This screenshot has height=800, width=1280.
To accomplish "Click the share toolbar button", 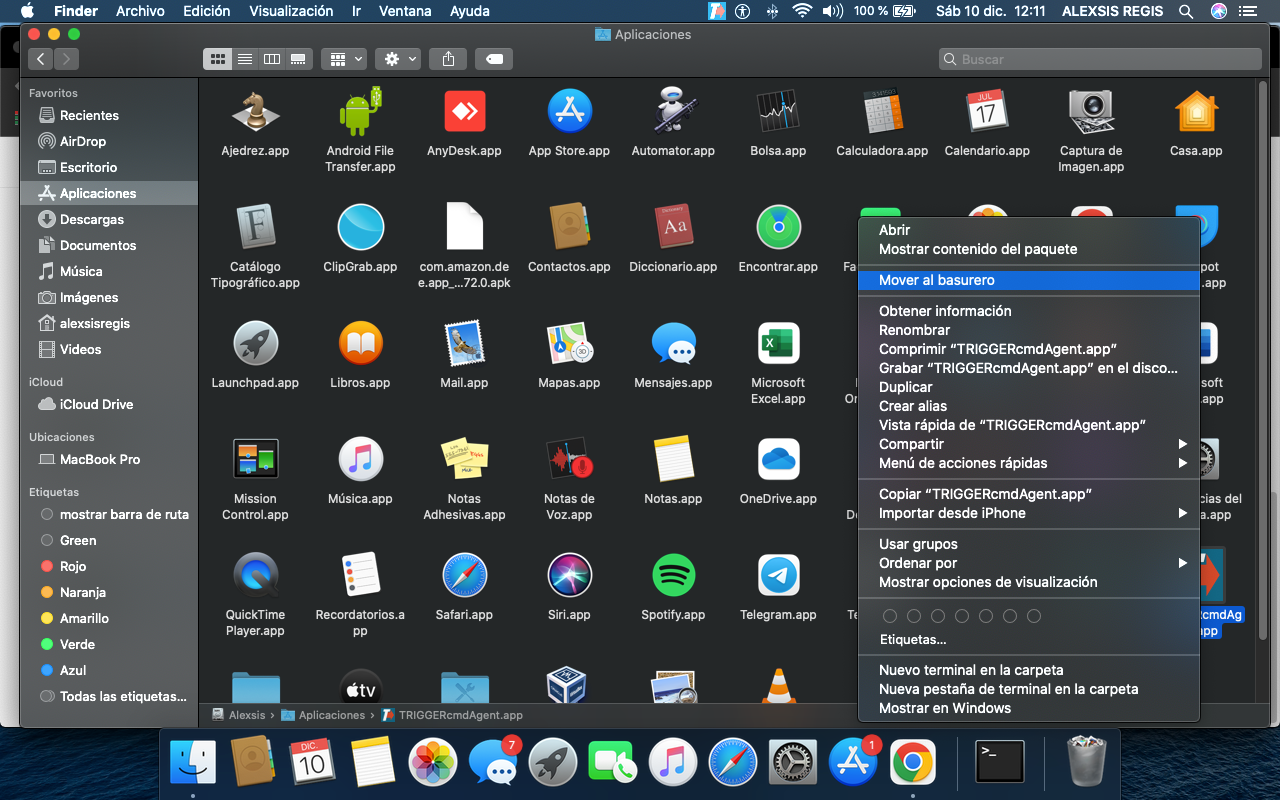I will point(448,59).
